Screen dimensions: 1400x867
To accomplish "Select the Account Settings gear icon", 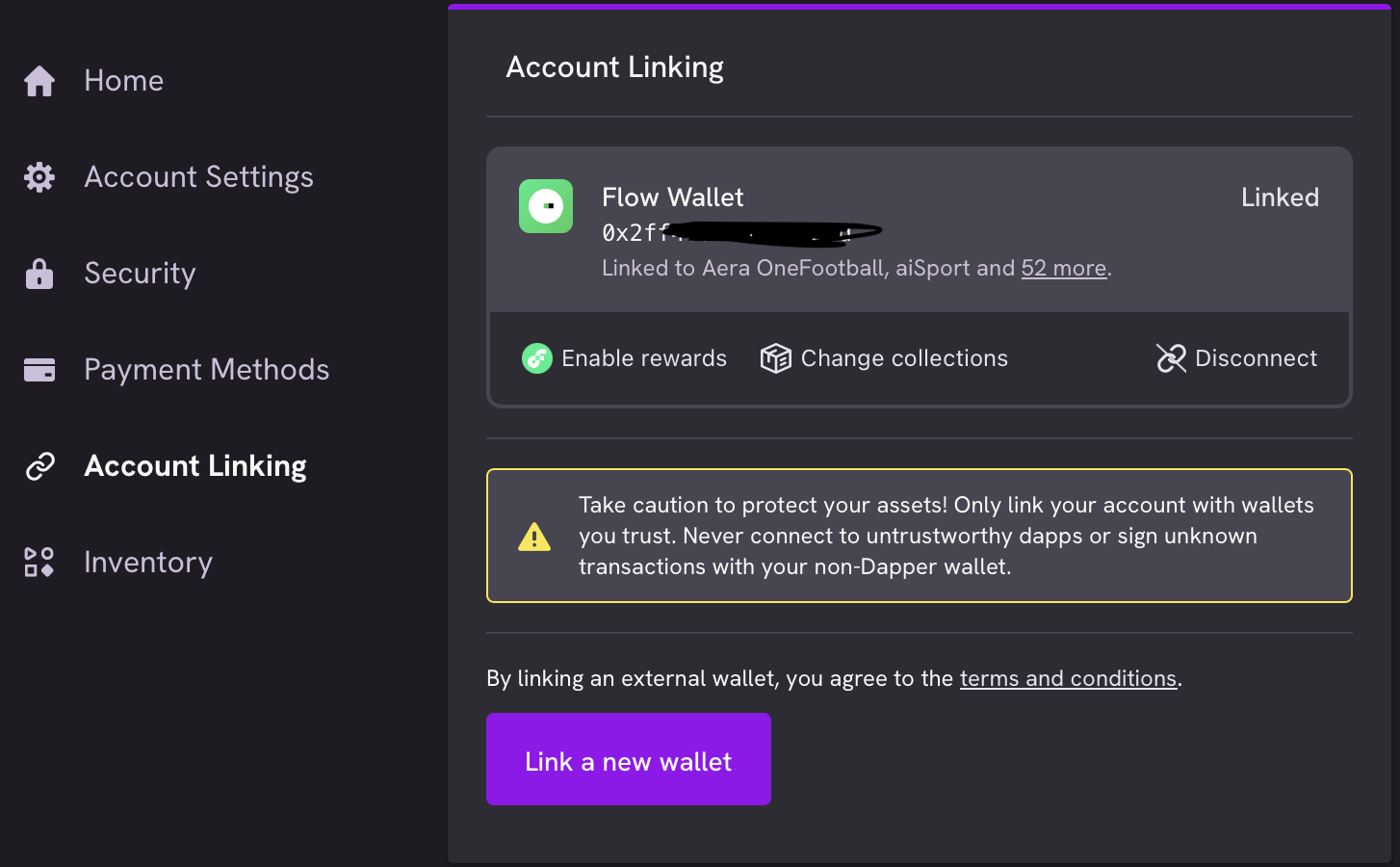I will (39, 176).
